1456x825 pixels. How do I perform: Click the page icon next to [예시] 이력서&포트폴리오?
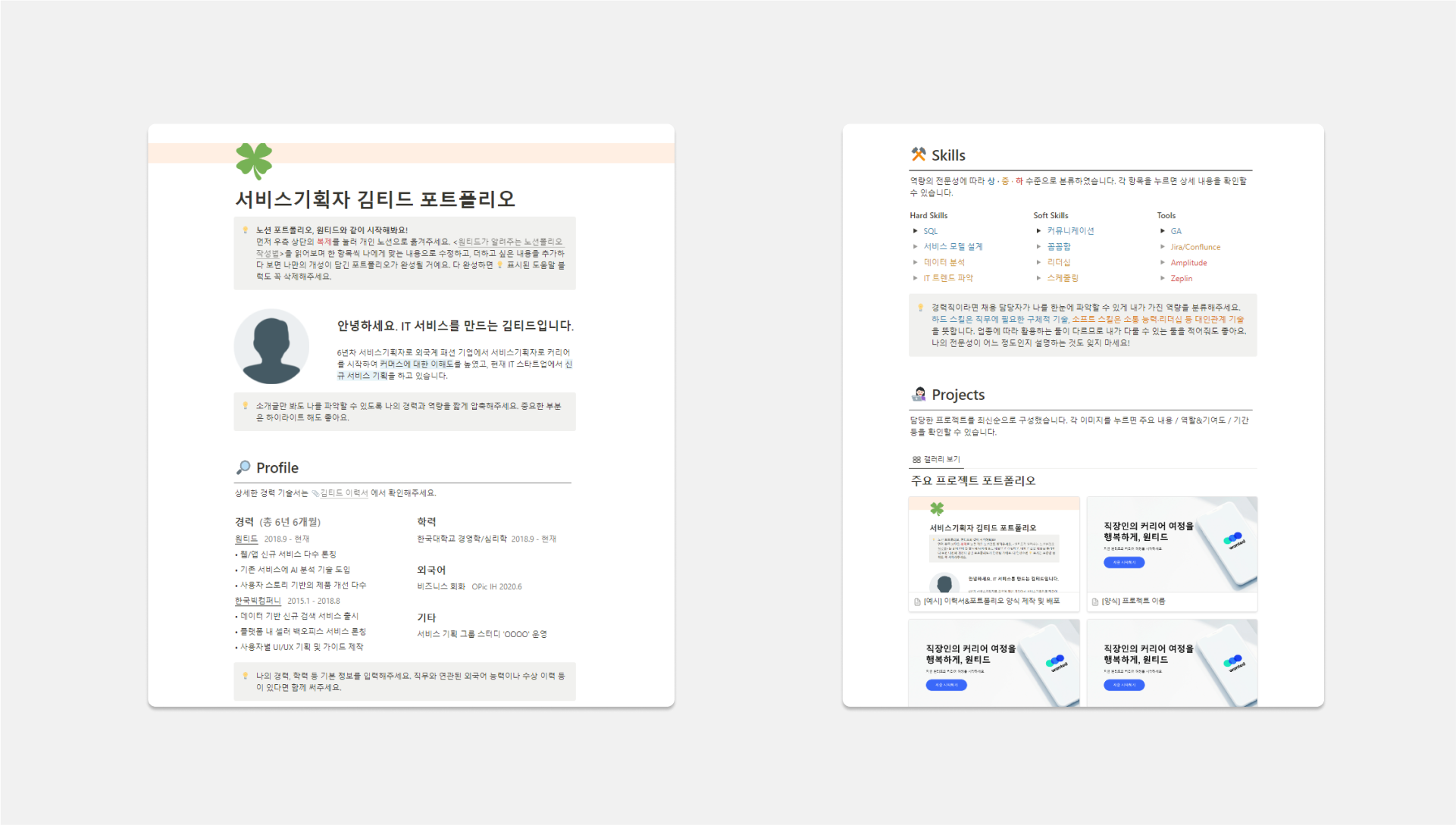[917, 602]
